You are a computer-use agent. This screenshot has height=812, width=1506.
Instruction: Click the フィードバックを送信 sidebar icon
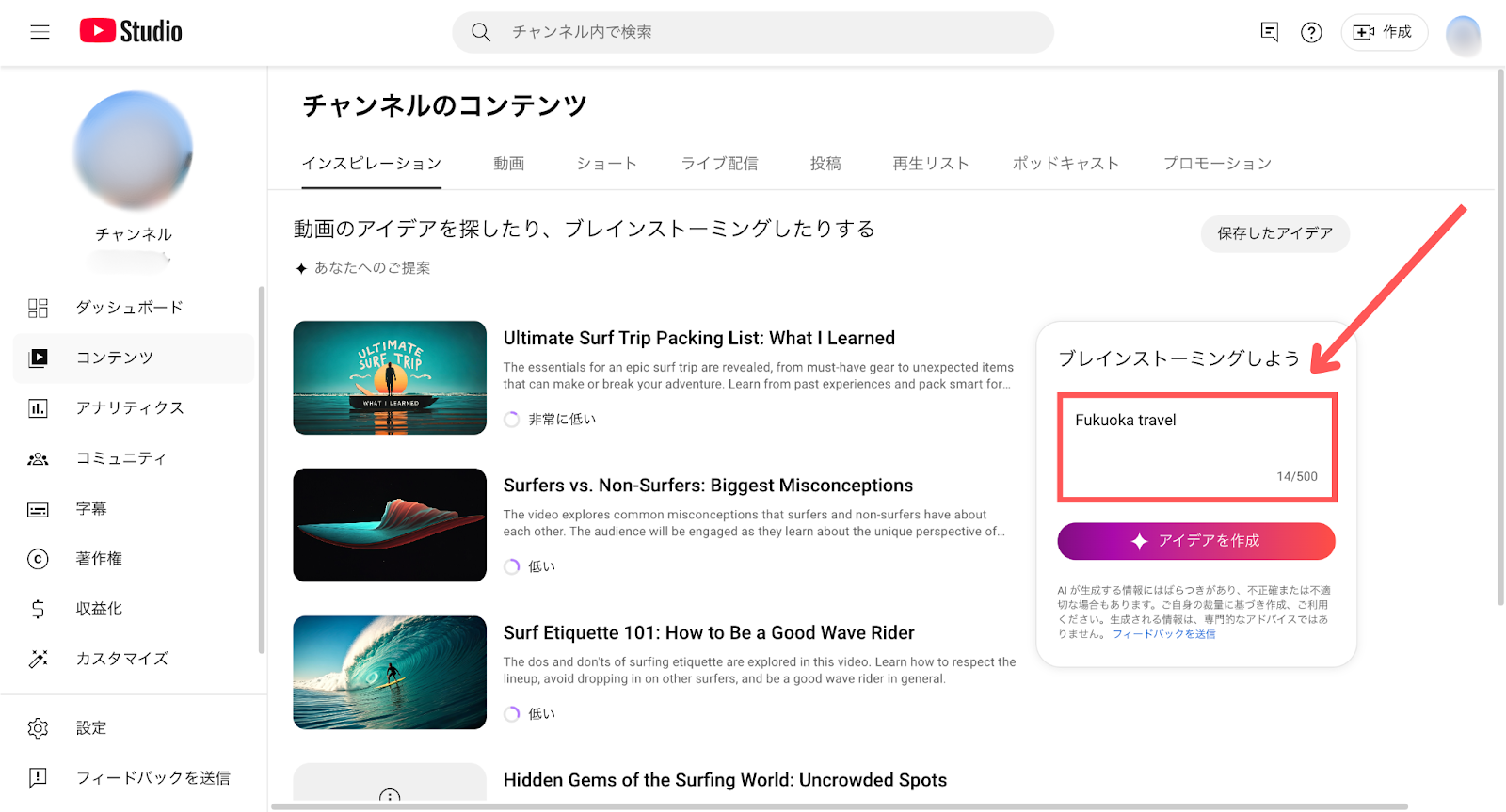[38, 778]
